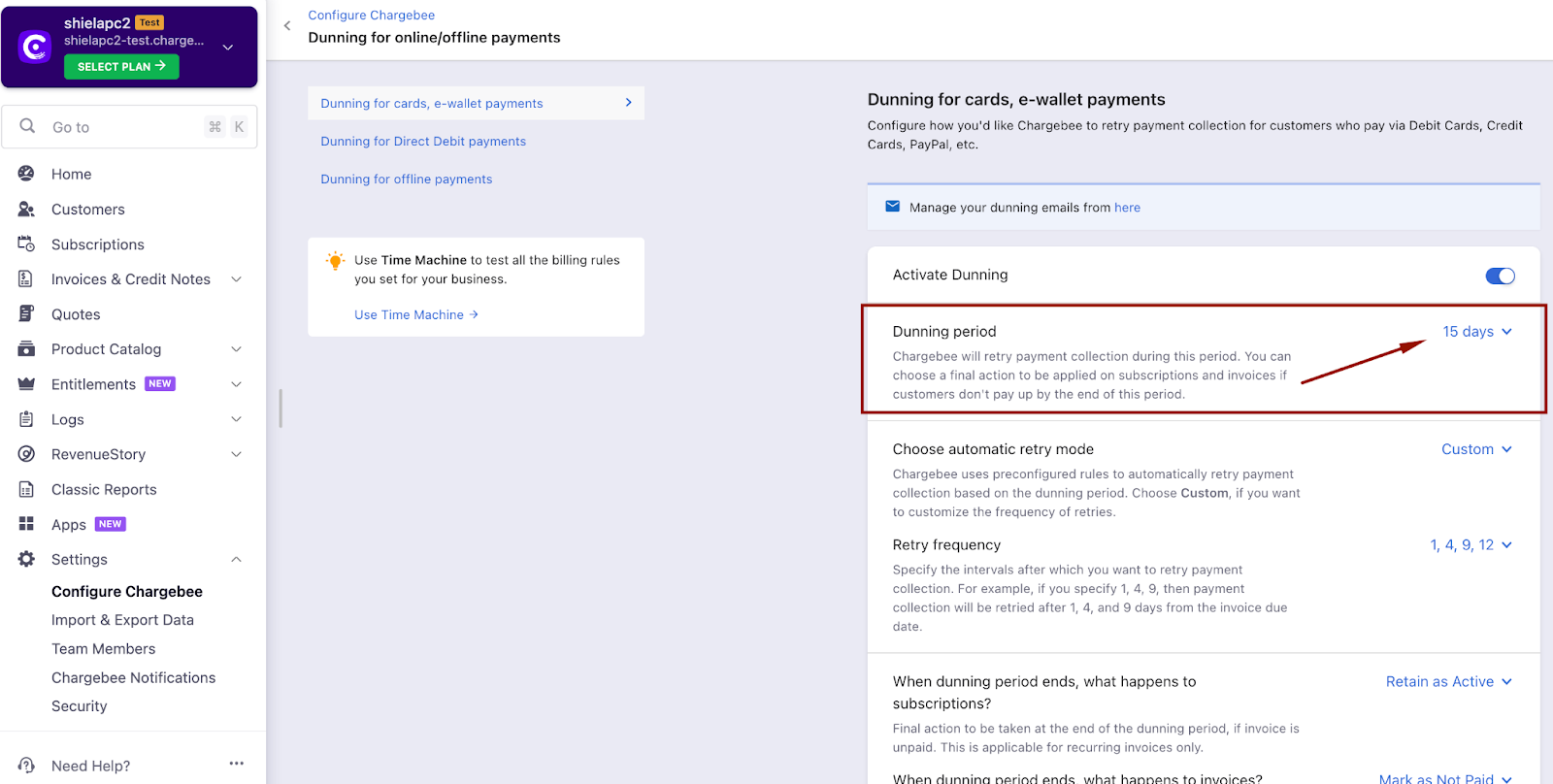The height and width of the screenshot is (784, 1553).
Task: Open the automatic retry mode Custom dropdown
Action: click(1475, 449)
